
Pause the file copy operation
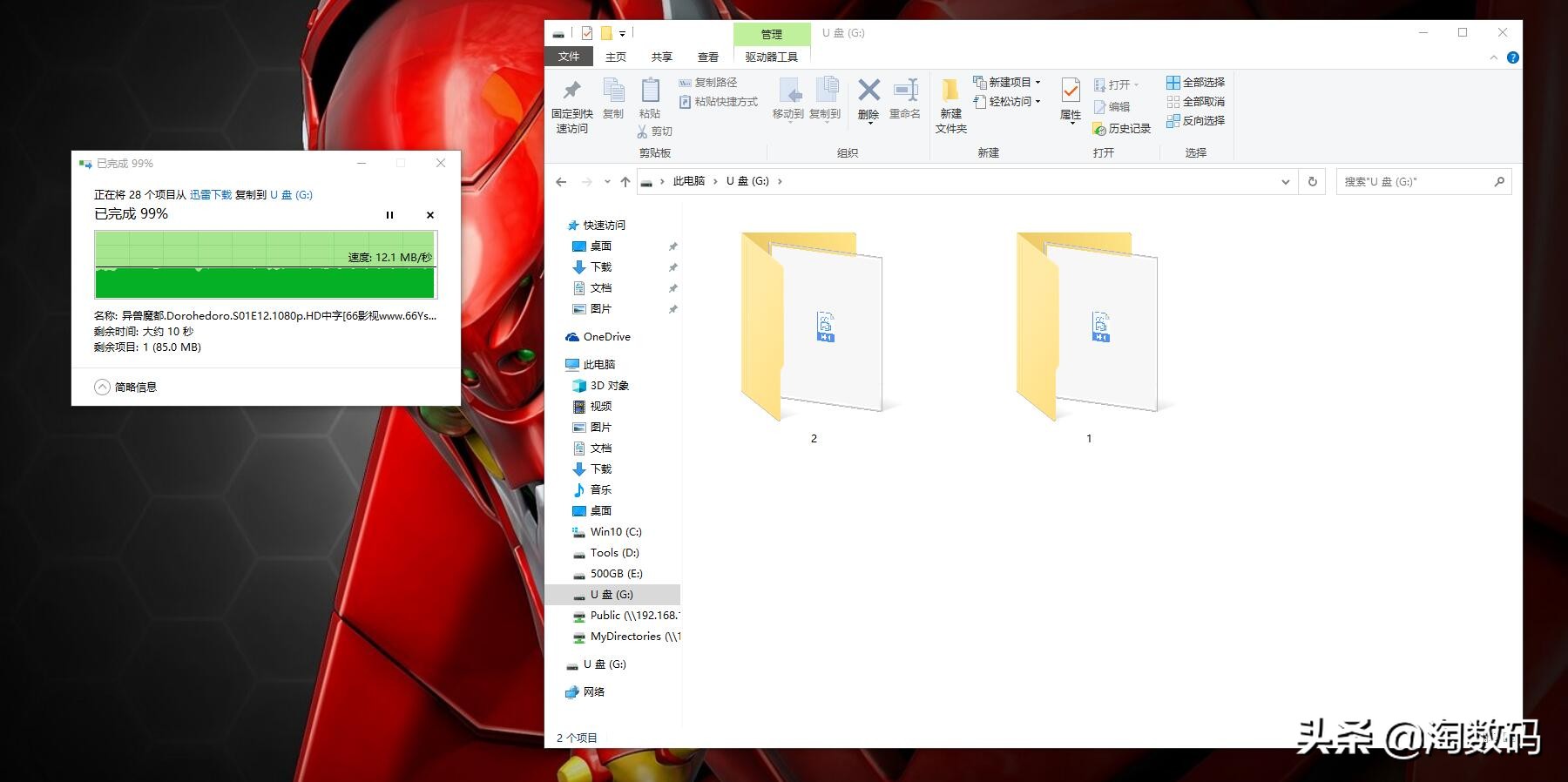pos(389,215)
